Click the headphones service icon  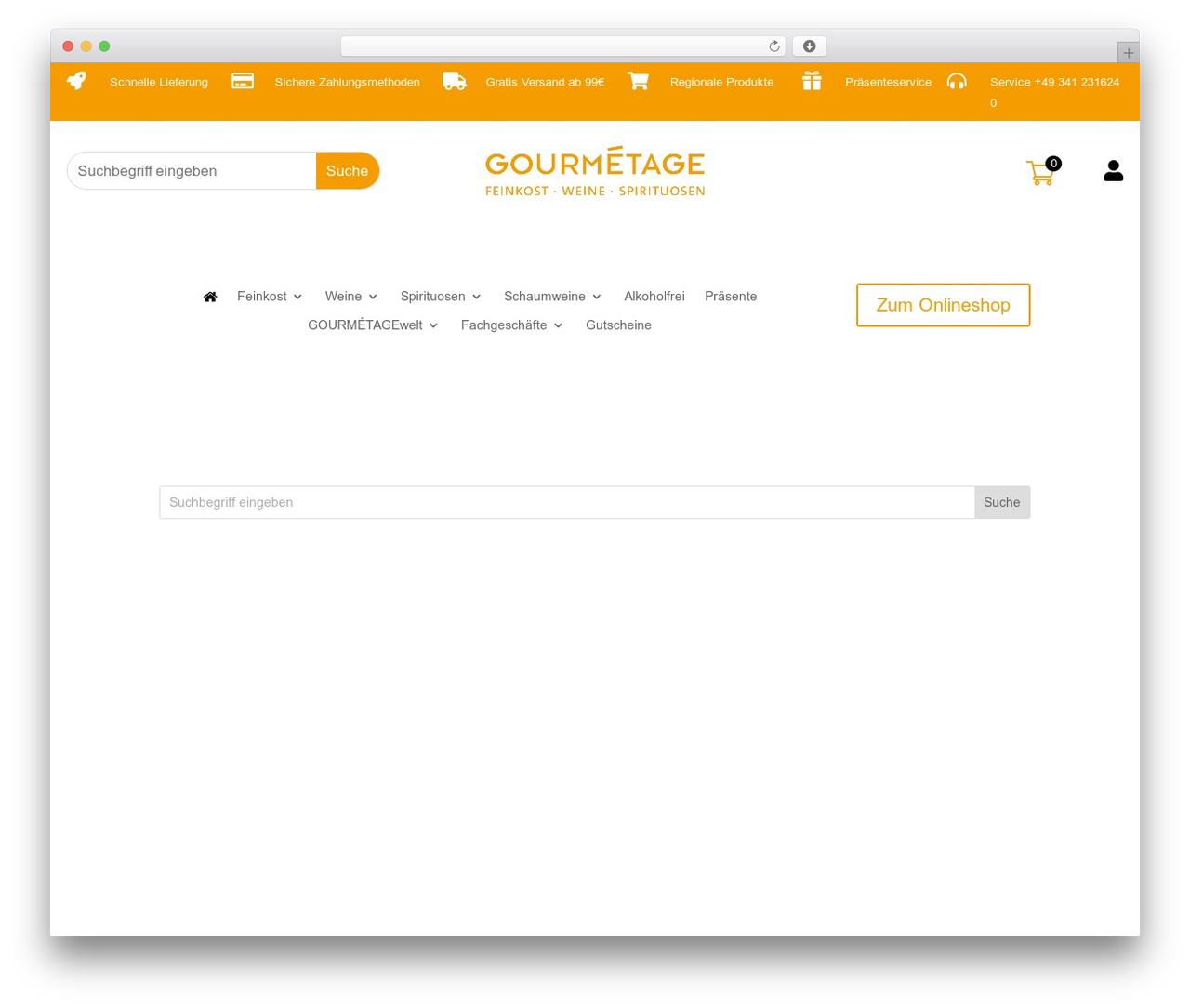coord(957,81)
